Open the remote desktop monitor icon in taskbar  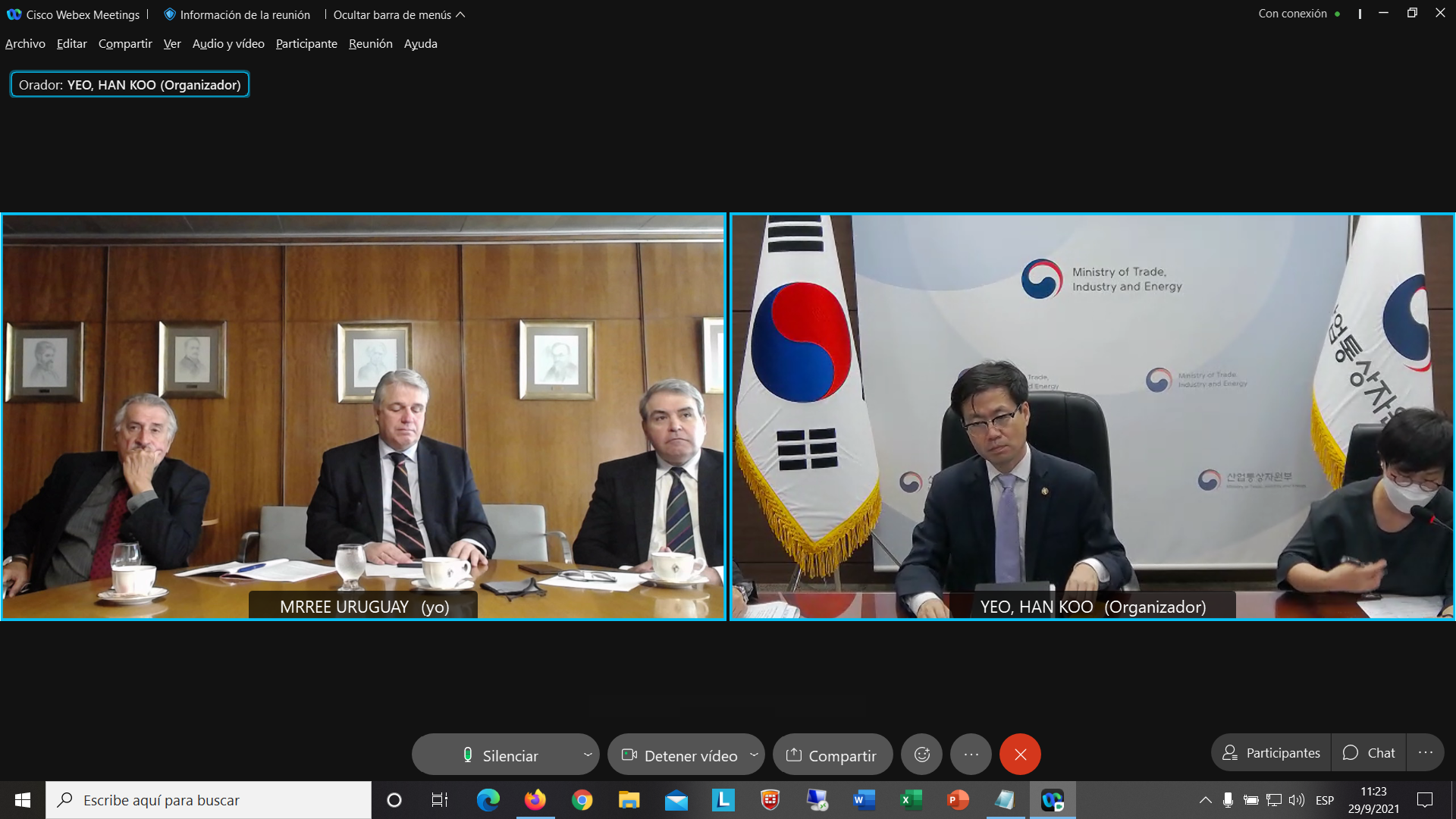point(817,800)
